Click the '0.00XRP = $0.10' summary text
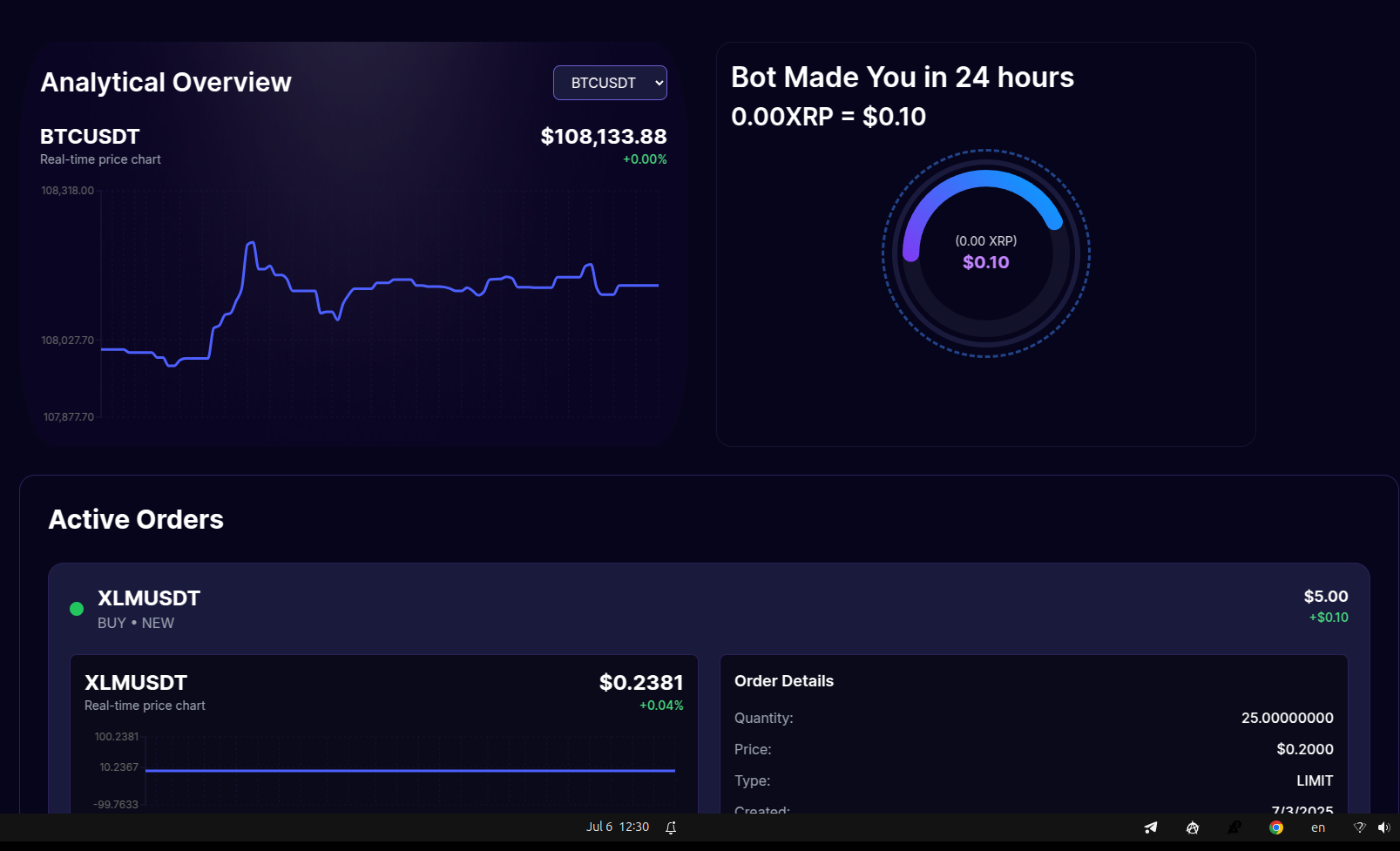 [x=829, y=117]
